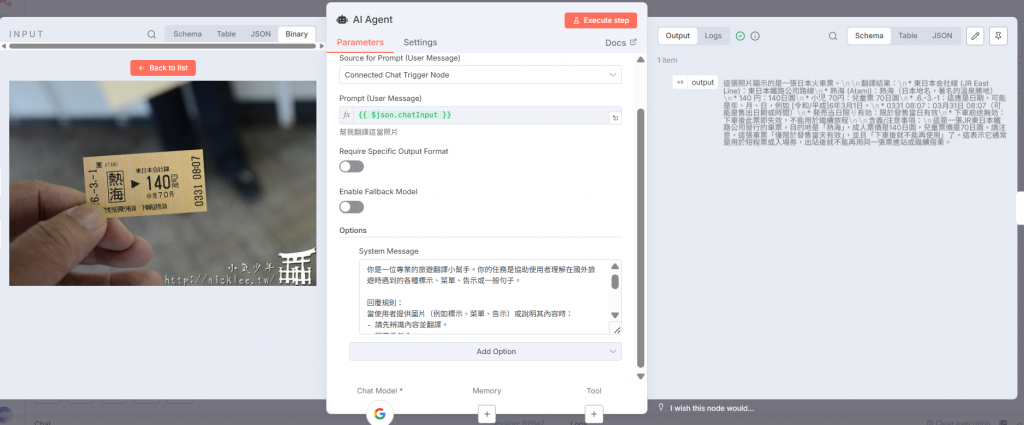
Task: Open the Docs link
Action: (620, 42)
